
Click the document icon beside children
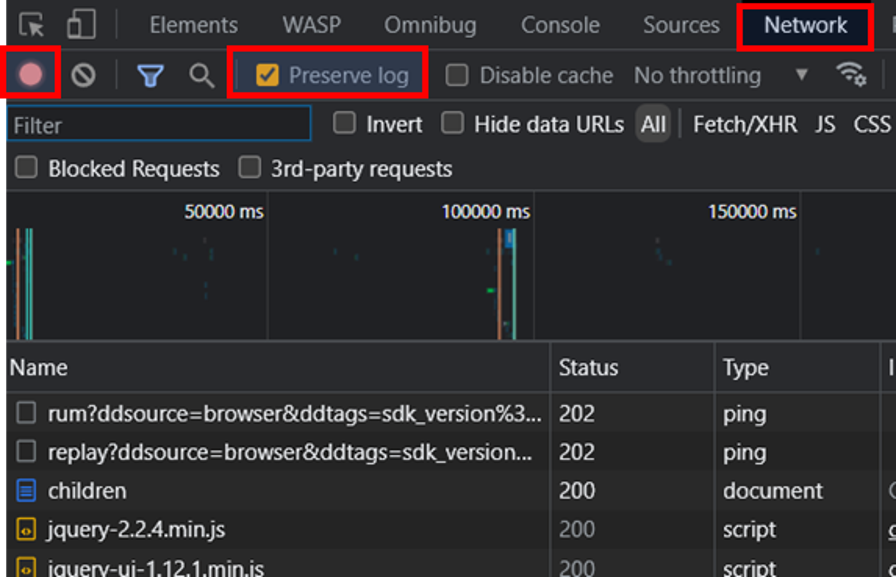click(x=26, y=491)
